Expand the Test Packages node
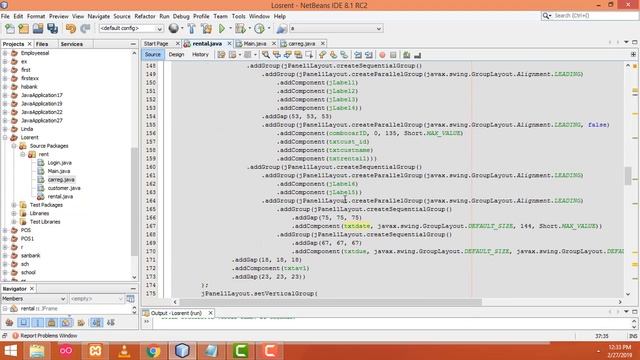This screenshot has width=640, height=360. coord(14,205)
